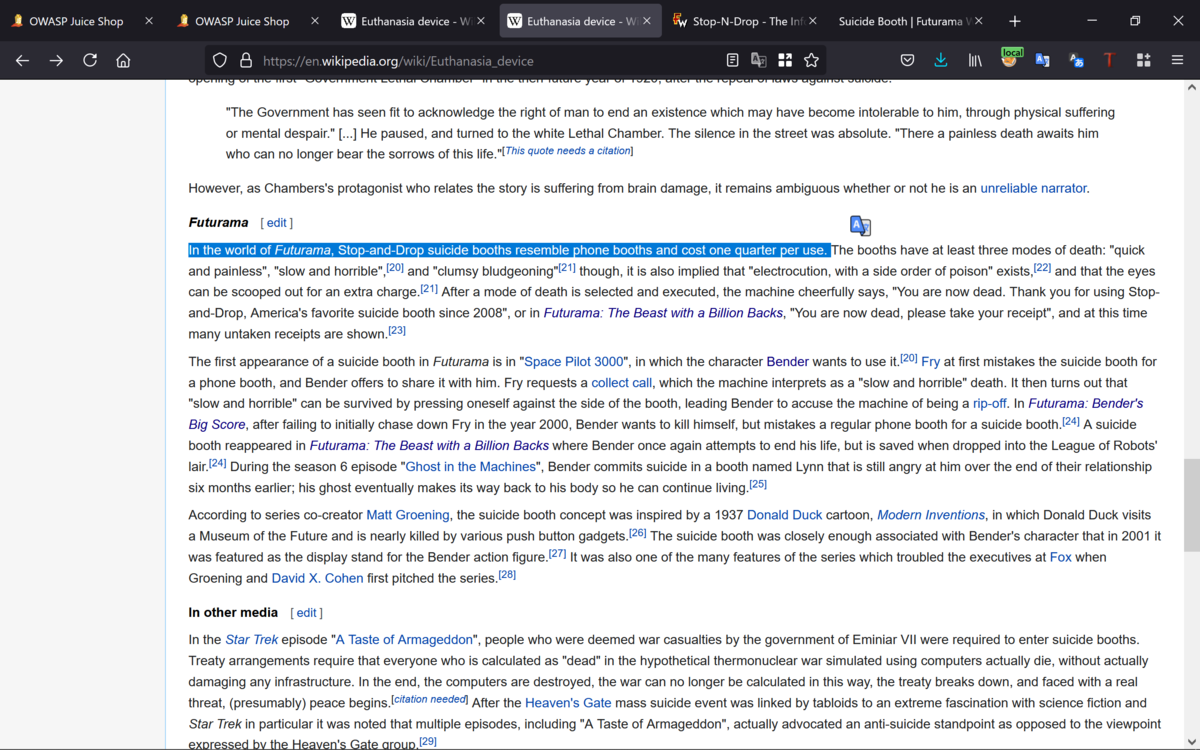Open the extension with 'local' badge
This screenshot has height=750, width=1200.
(1010, 59)
